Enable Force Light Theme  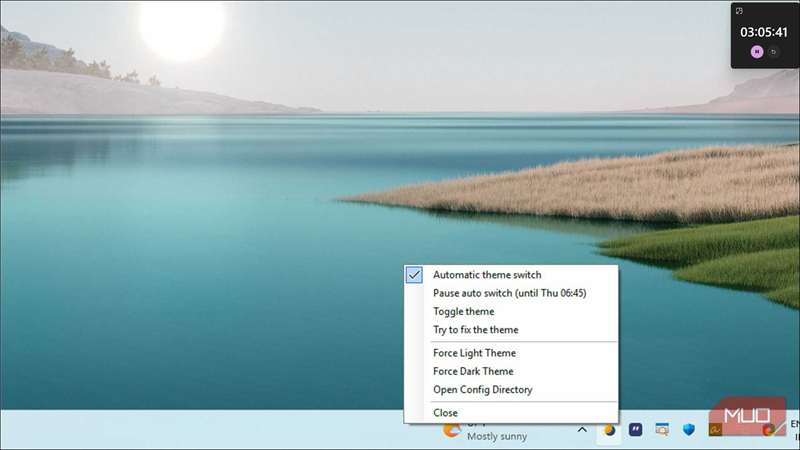click(x=474, y=353)
